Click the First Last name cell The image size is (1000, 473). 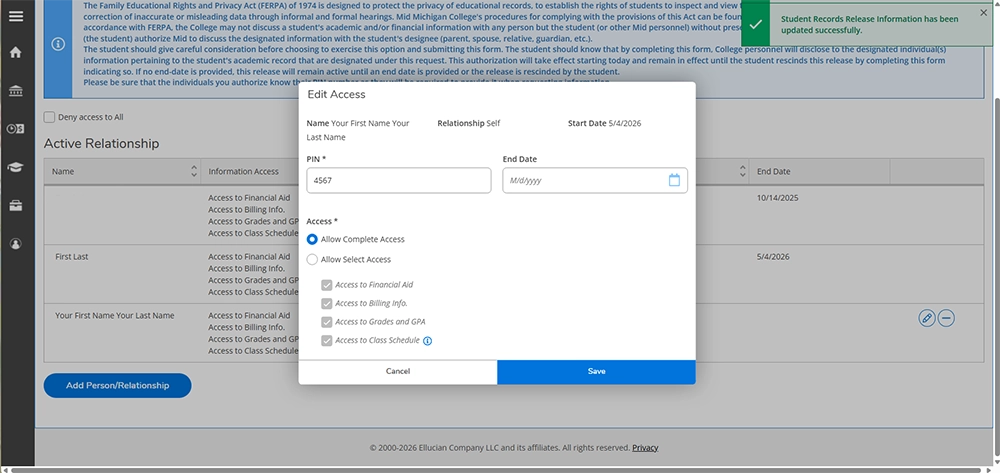tap(72, 257)
